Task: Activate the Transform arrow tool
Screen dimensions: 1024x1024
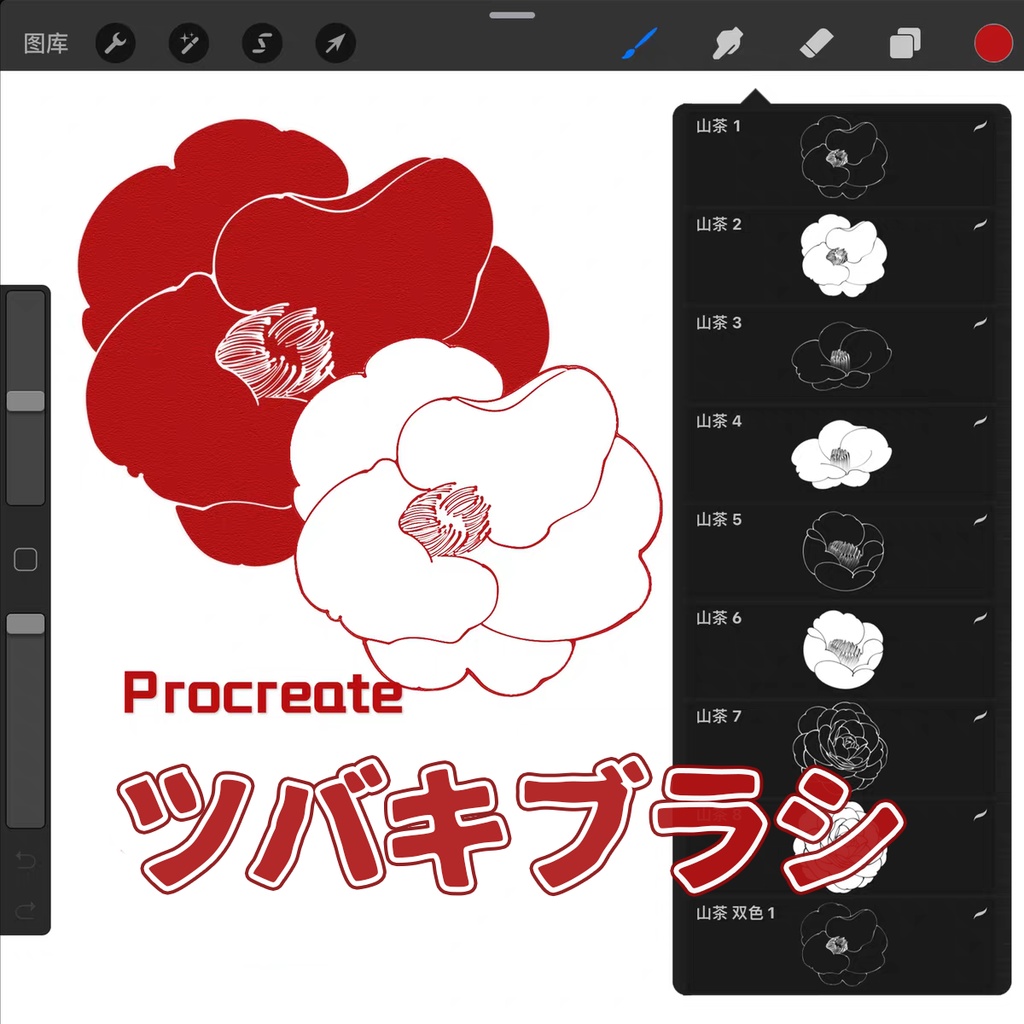Action: pyautogui.click(x=336, y=44)
